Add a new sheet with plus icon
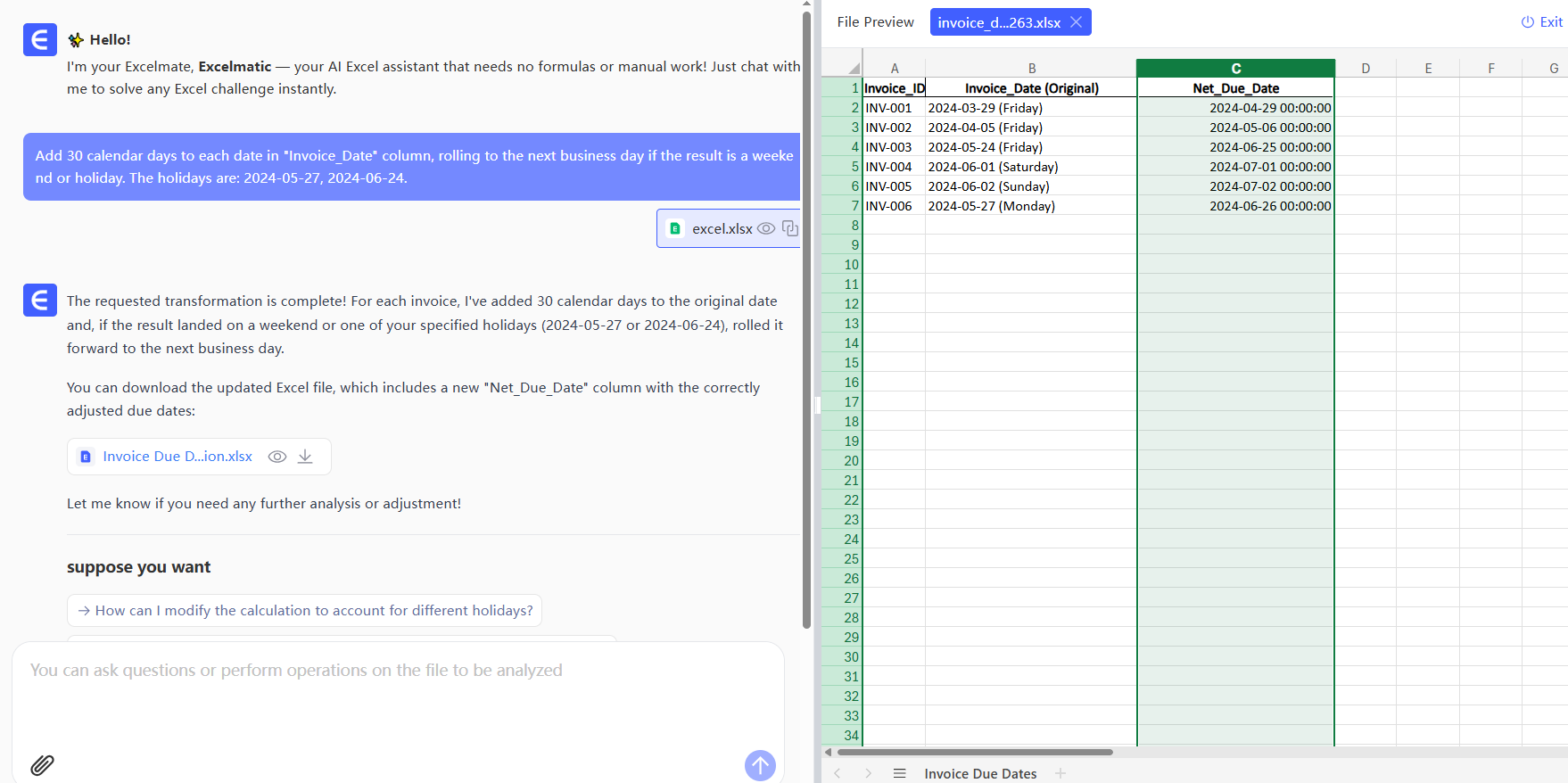 coord(1060,773)
